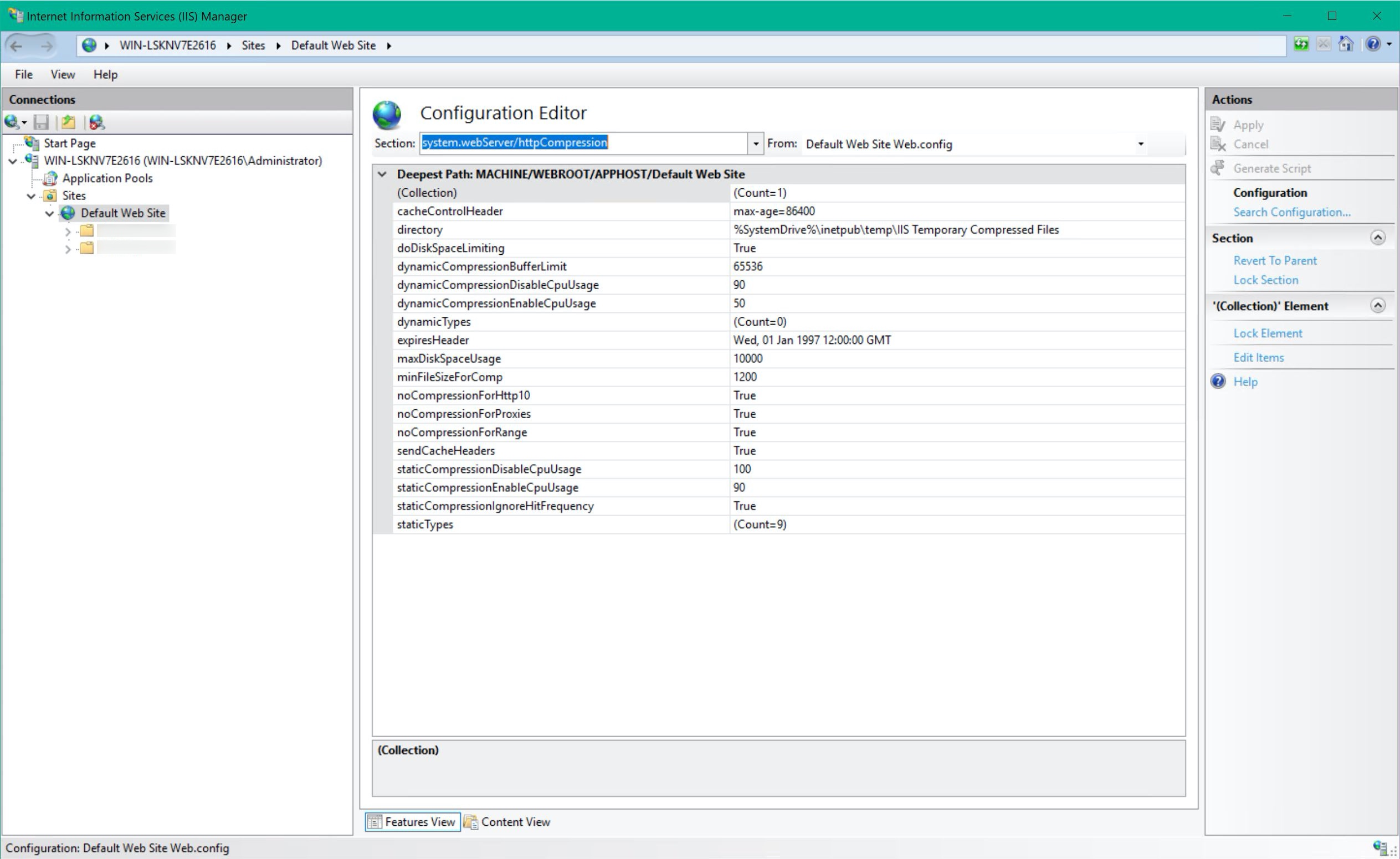Expand the first subfolder under Default Web Site
Screen dimensions: 1400x859
point(68,231)
